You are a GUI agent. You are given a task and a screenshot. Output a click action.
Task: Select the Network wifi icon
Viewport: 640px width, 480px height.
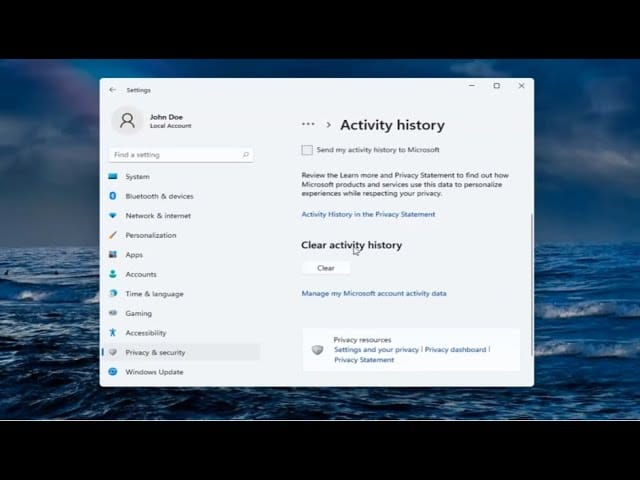113,216
